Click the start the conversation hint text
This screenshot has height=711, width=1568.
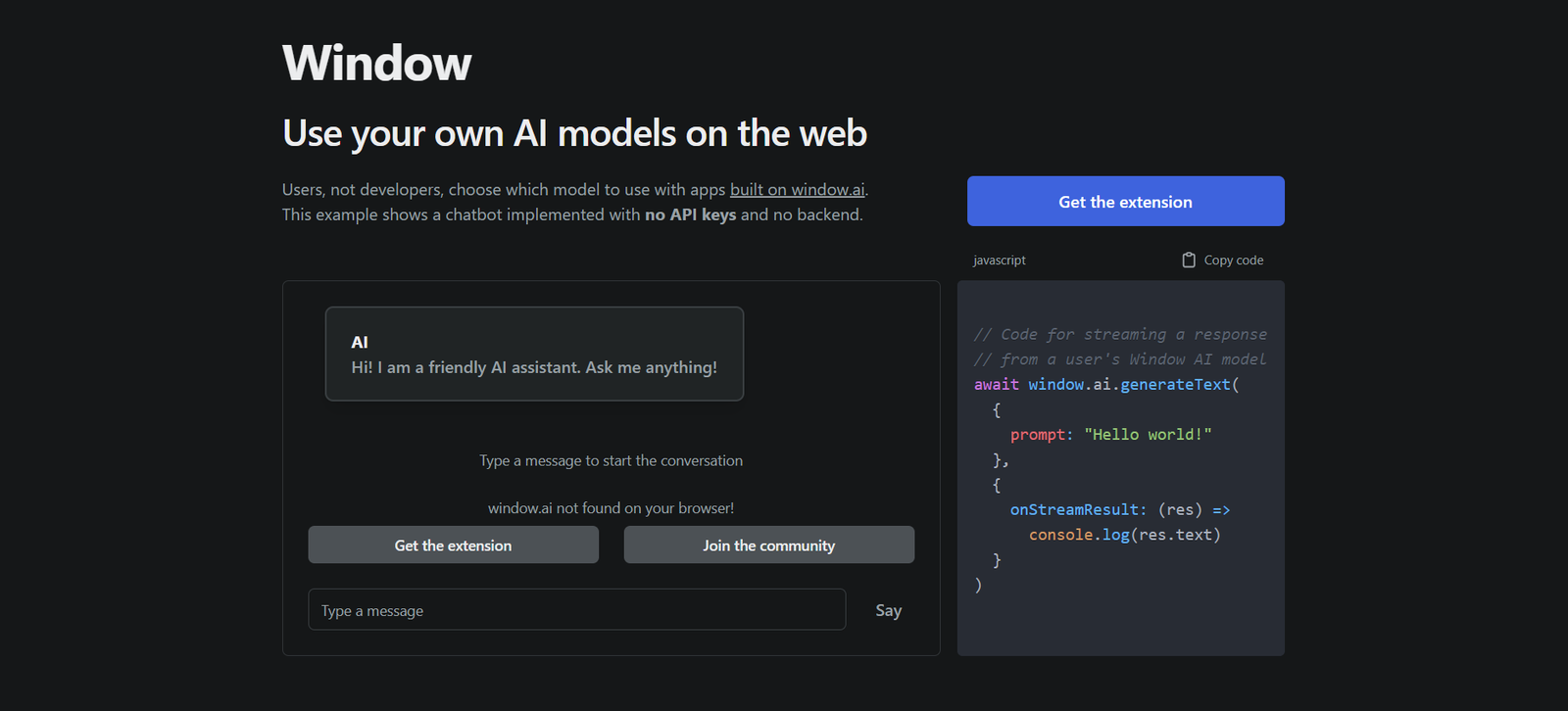[x=611, y=461]
